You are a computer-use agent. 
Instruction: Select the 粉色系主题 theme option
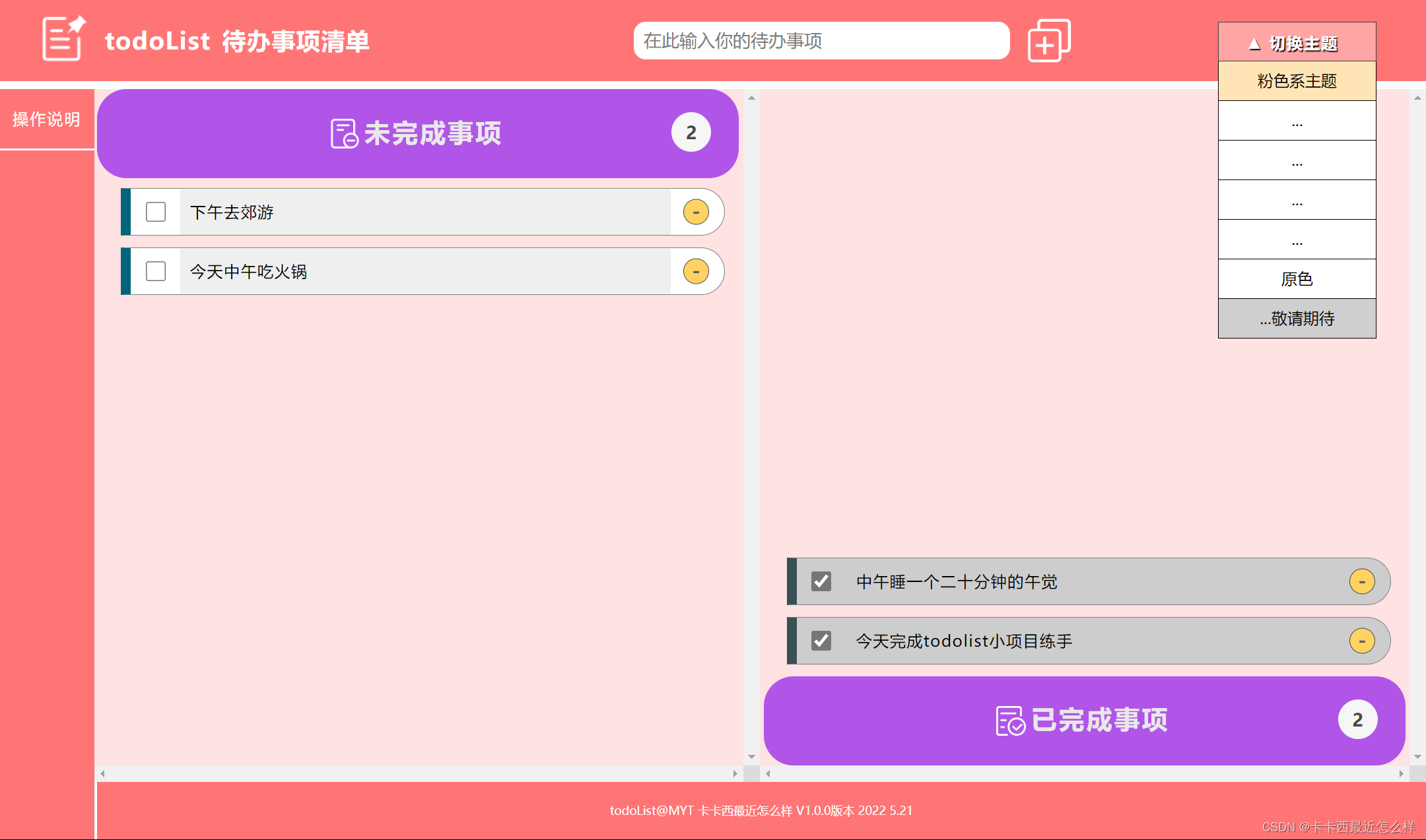pyautogui.click(x=1297, y=81)
